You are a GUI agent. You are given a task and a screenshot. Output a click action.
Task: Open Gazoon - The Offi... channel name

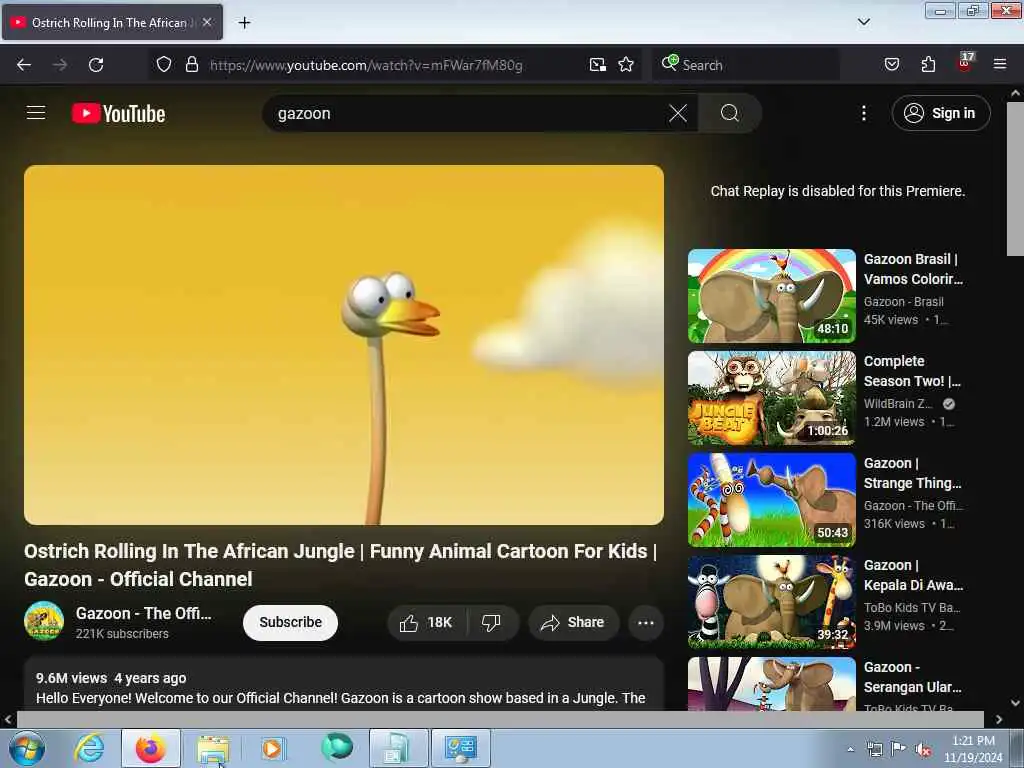[144, 613]
